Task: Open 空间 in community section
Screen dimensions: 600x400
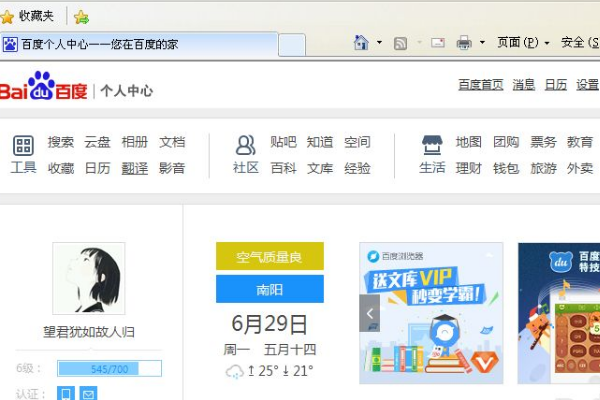Action: pyautogui.click(x=357, y=142)
